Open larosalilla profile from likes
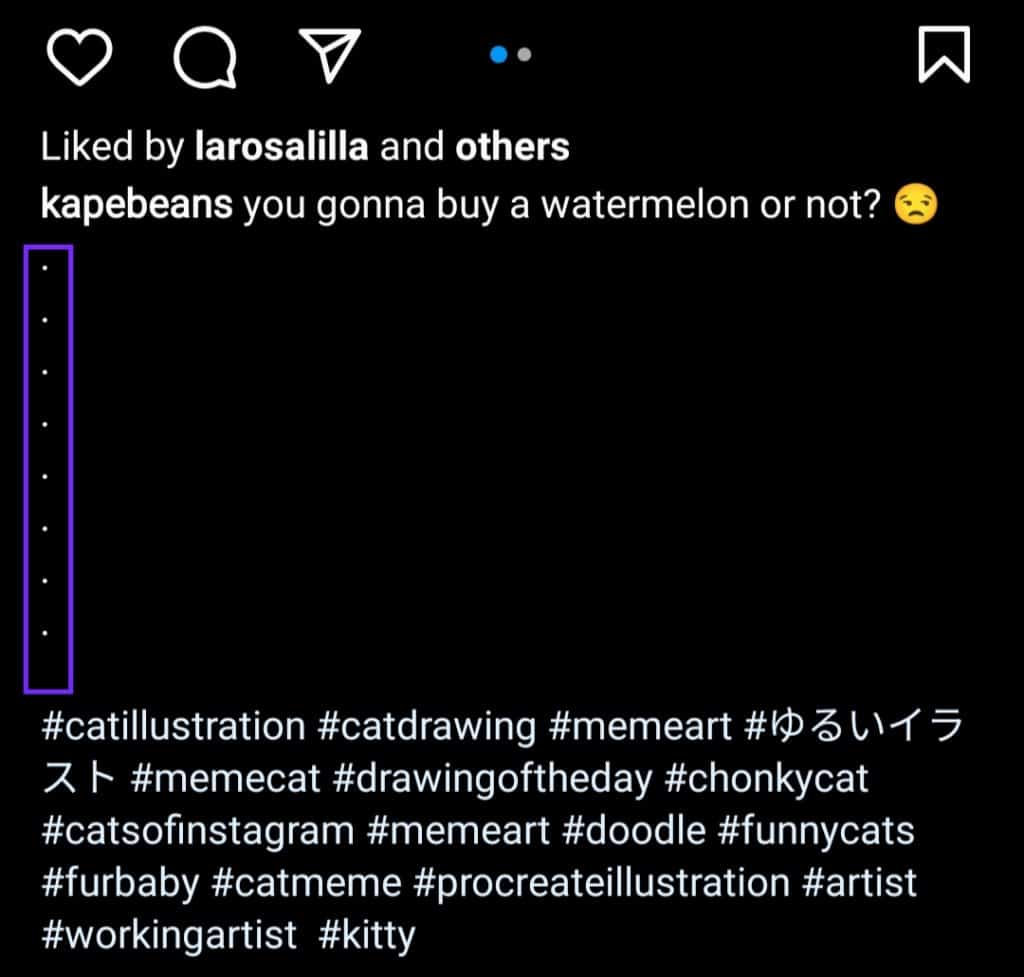Screen dimensions: 1024x977 point(281,146)
